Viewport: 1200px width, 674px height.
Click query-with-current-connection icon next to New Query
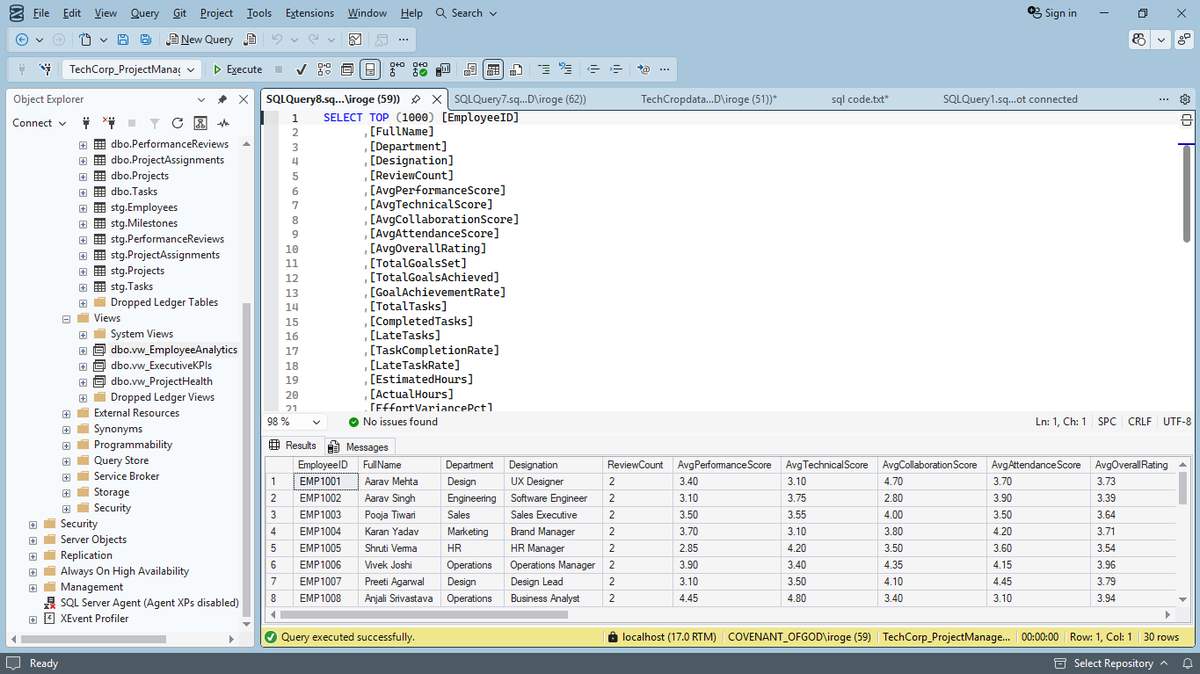tap(249, 40)
